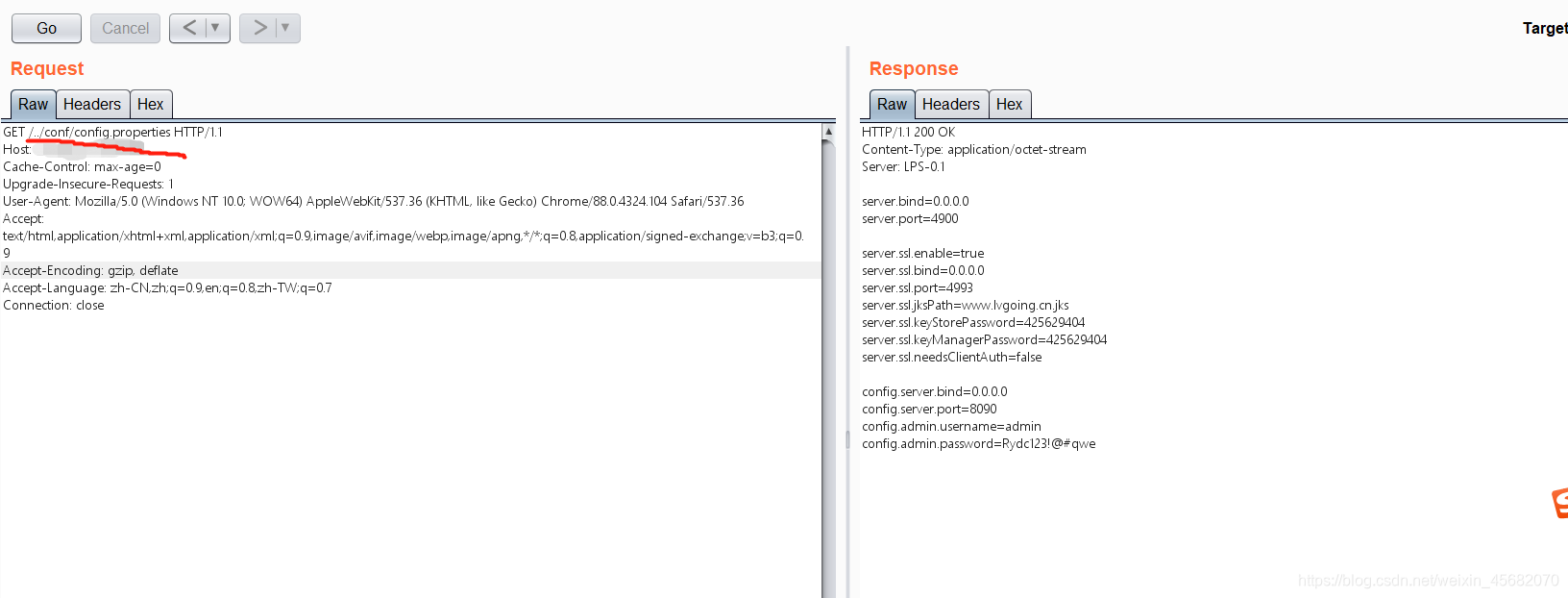Click the Accept header text/html value line
Screen dimensions: 1568x598
pos(404,236)
